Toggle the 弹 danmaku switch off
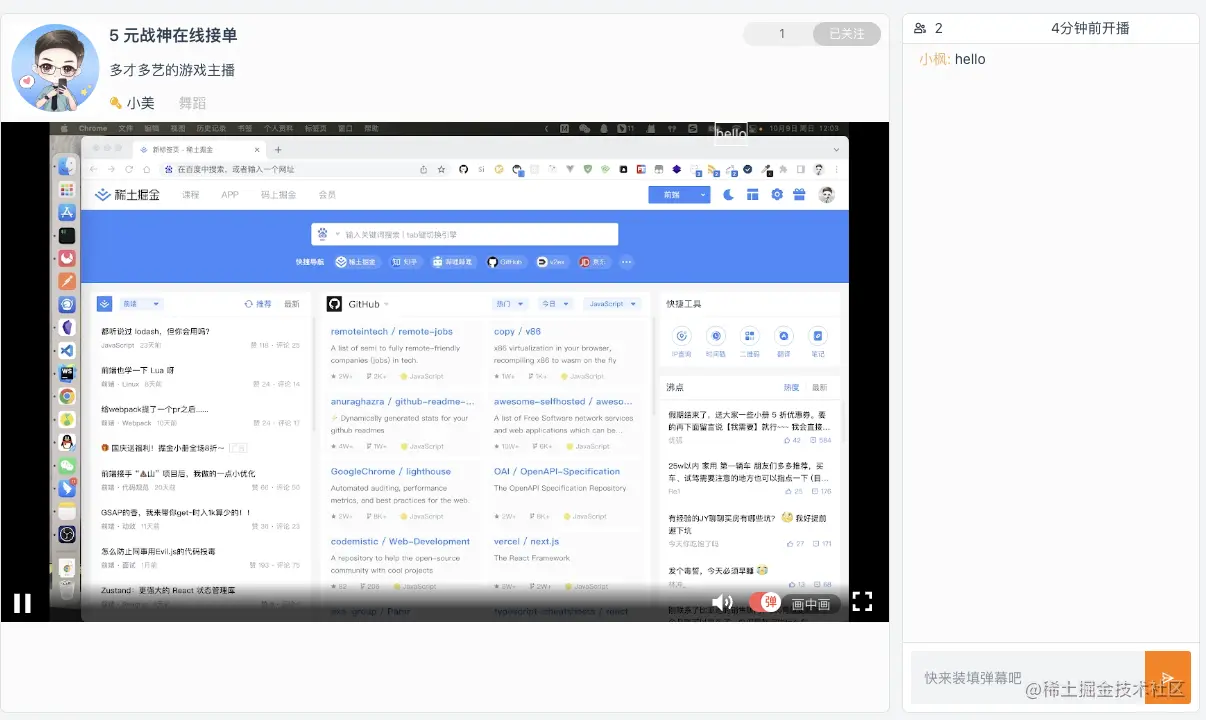 point(764,602)
